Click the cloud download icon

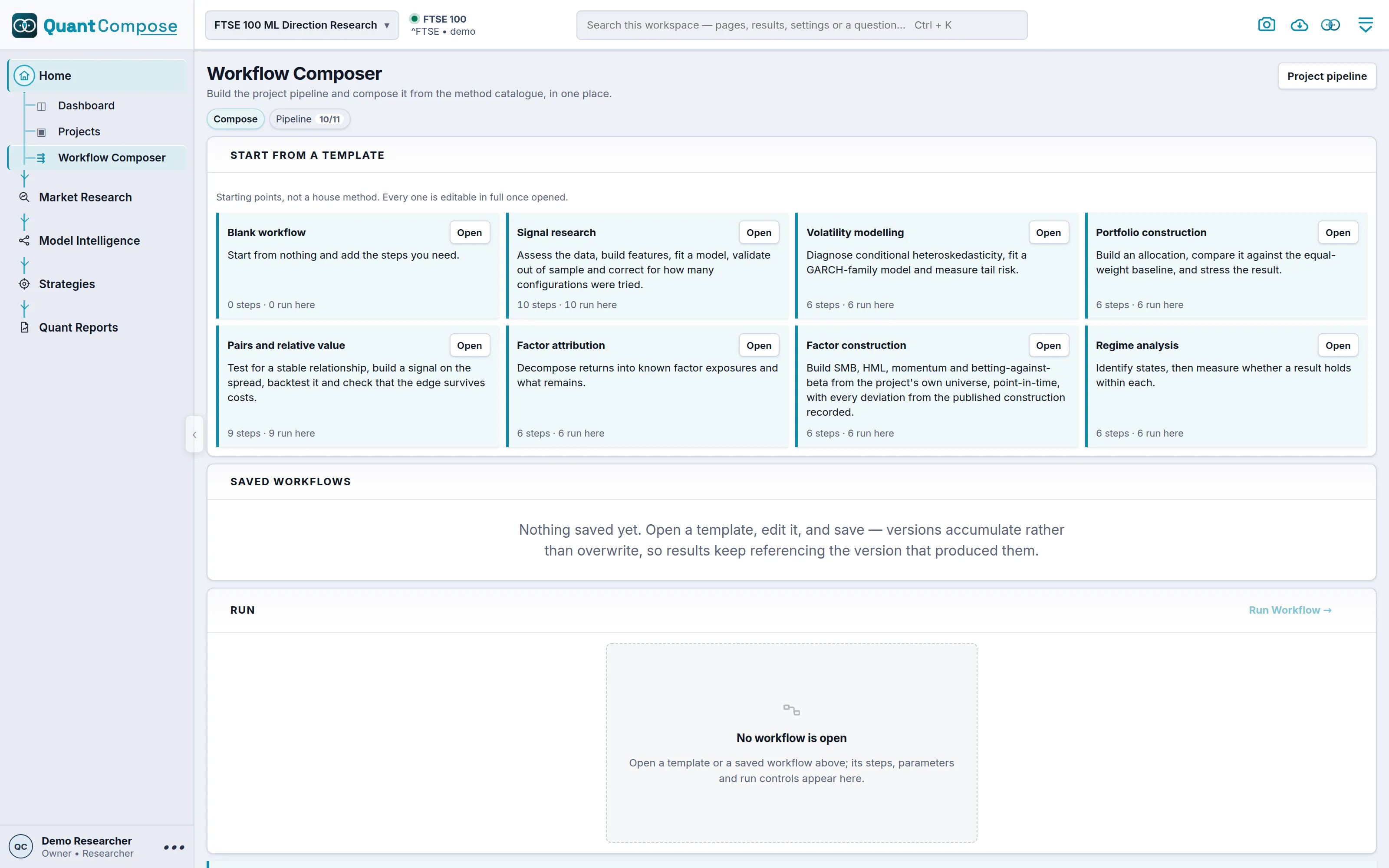coord(1299,25)
